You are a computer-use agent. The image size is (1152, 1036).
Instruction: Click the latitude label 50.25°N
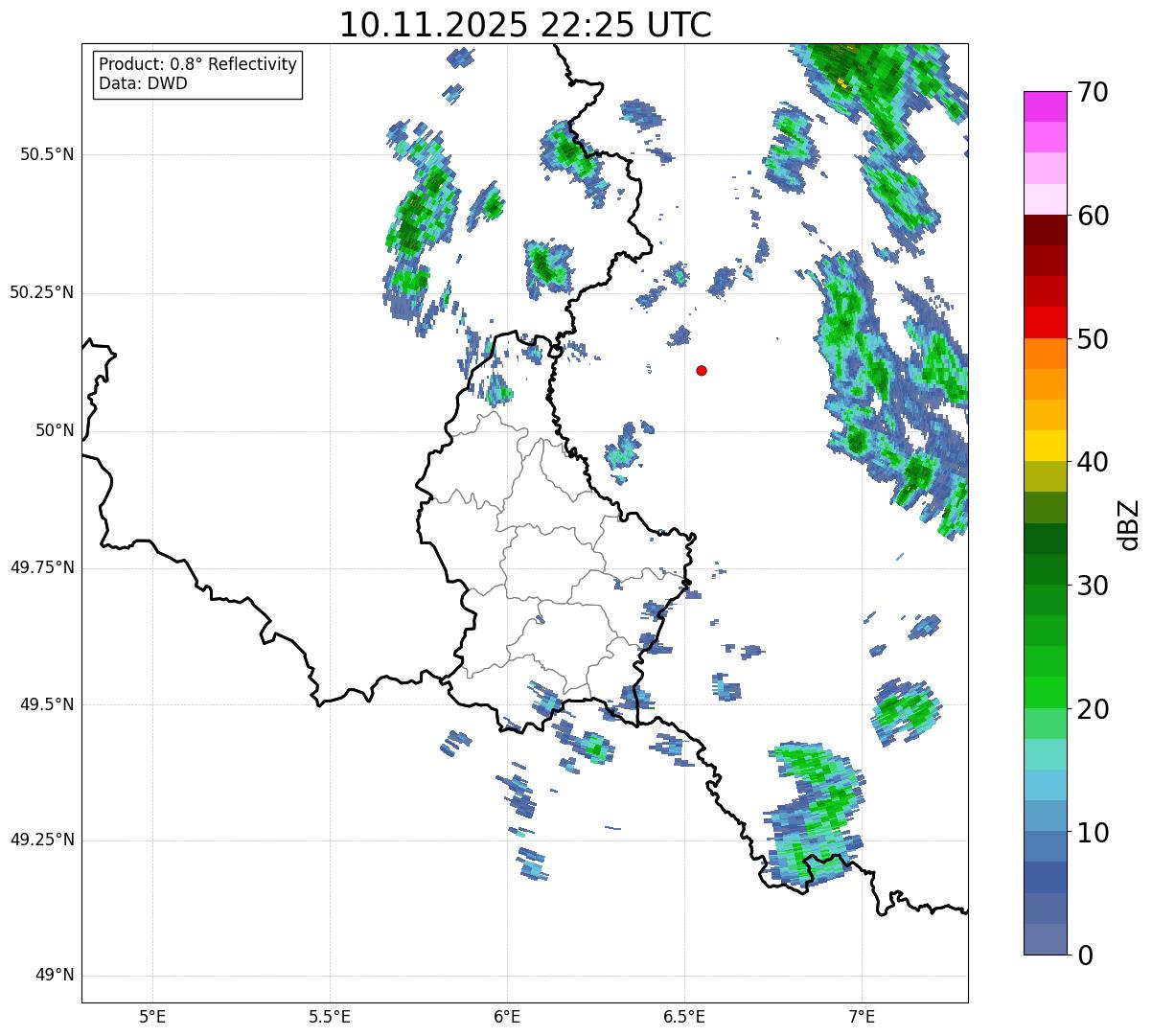tap(42, 292)
